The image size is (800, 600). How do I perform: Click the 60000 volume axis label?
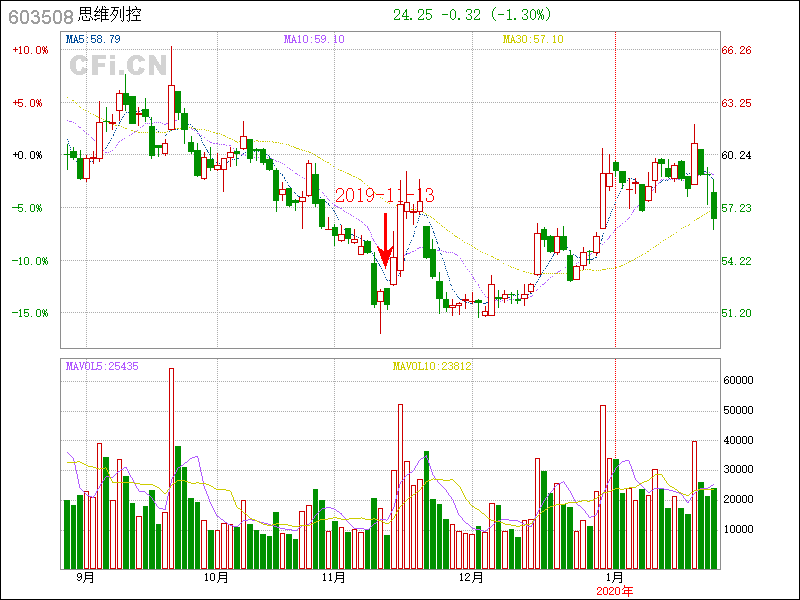point(739,380)
